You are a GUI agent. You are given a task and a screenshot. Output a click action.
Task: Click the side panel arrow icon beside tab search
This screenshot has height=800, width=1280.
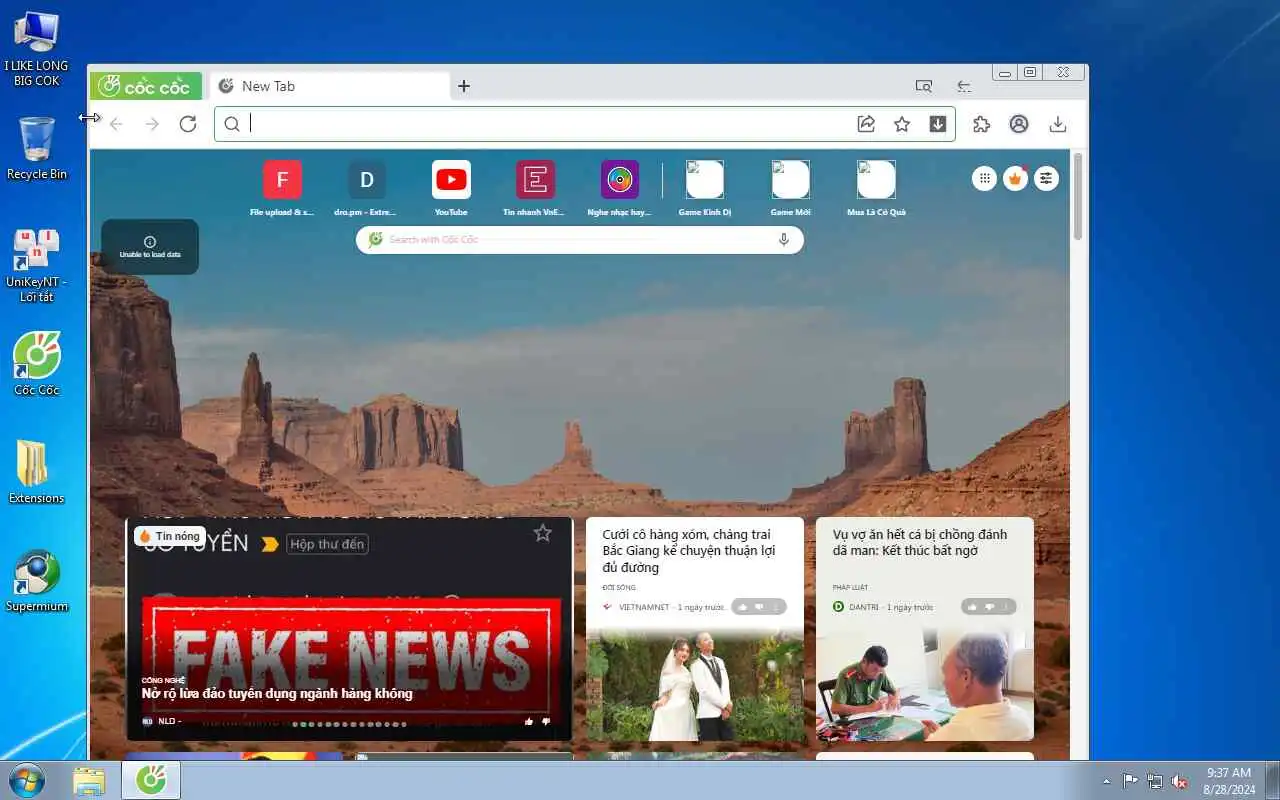[964, 86]
